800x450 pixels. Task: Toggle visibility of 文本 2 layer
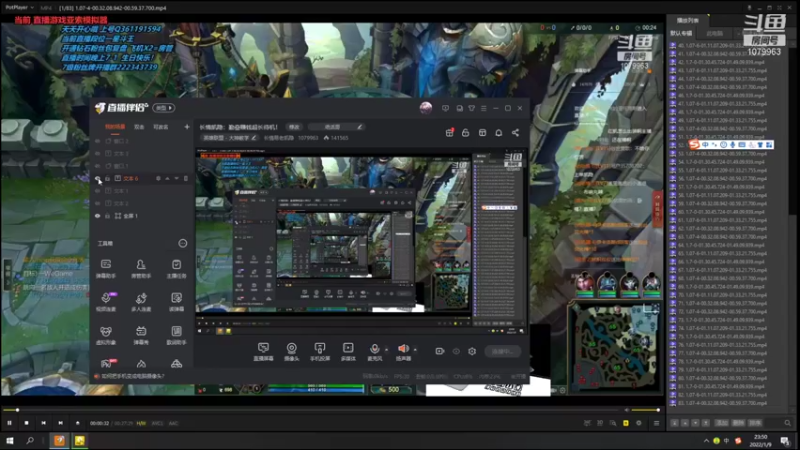click(97, 203)
